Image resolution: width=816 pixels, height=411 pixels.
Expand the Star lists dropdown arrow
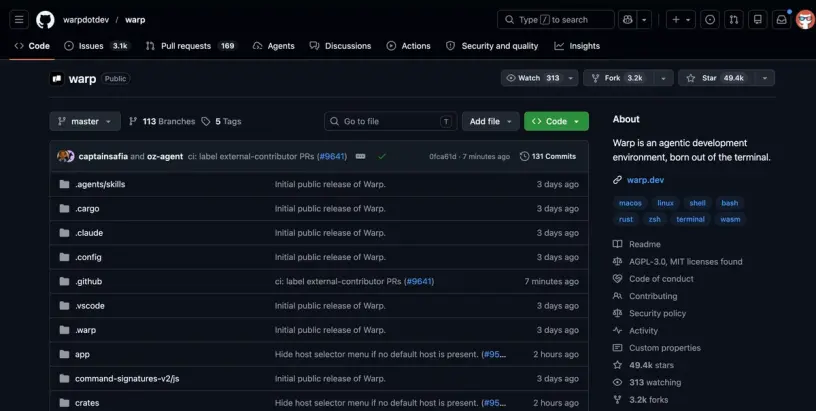[765, 78]
